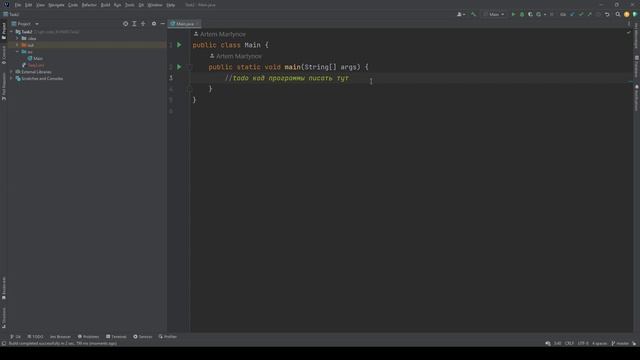Open the Problems tool window tab

pos(88,337)
